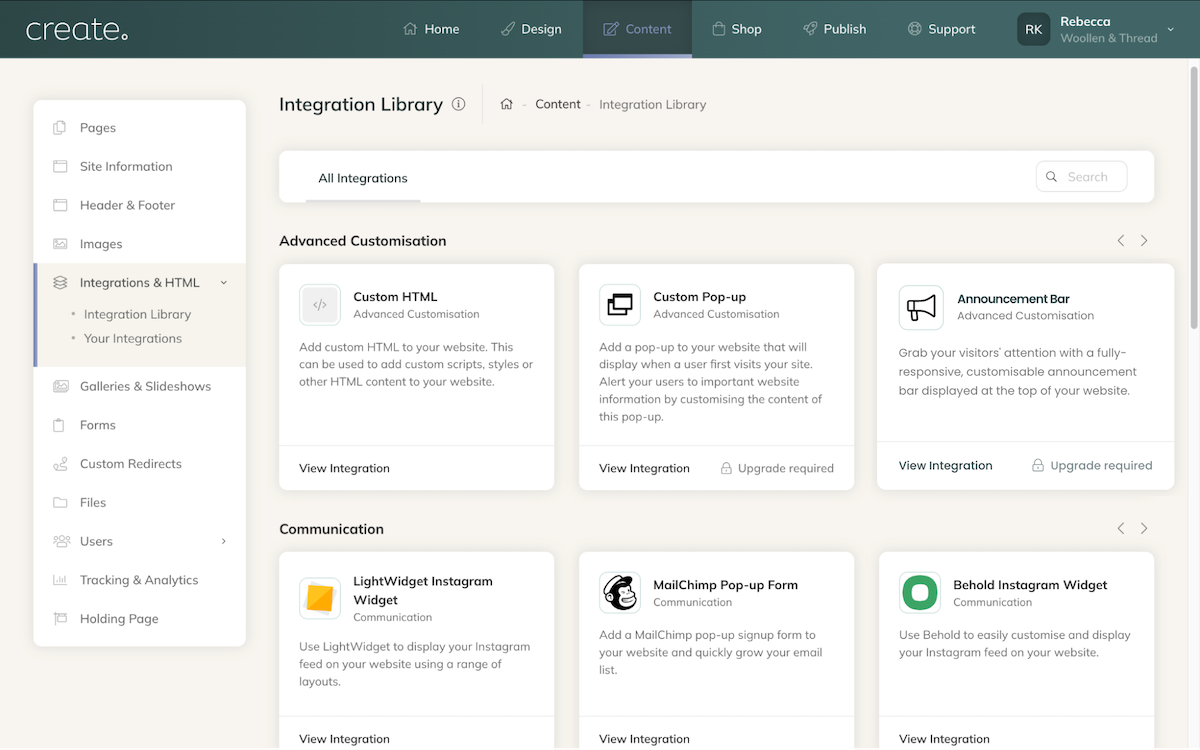Click the create. logo
This screenshot has width=1200, height=750.
(77, 29)
